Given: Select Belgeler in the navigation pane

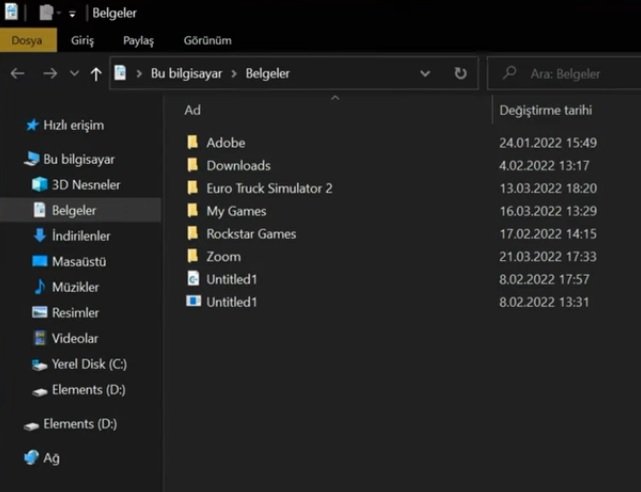Looking at the screenshot, I should coord(74,210).
